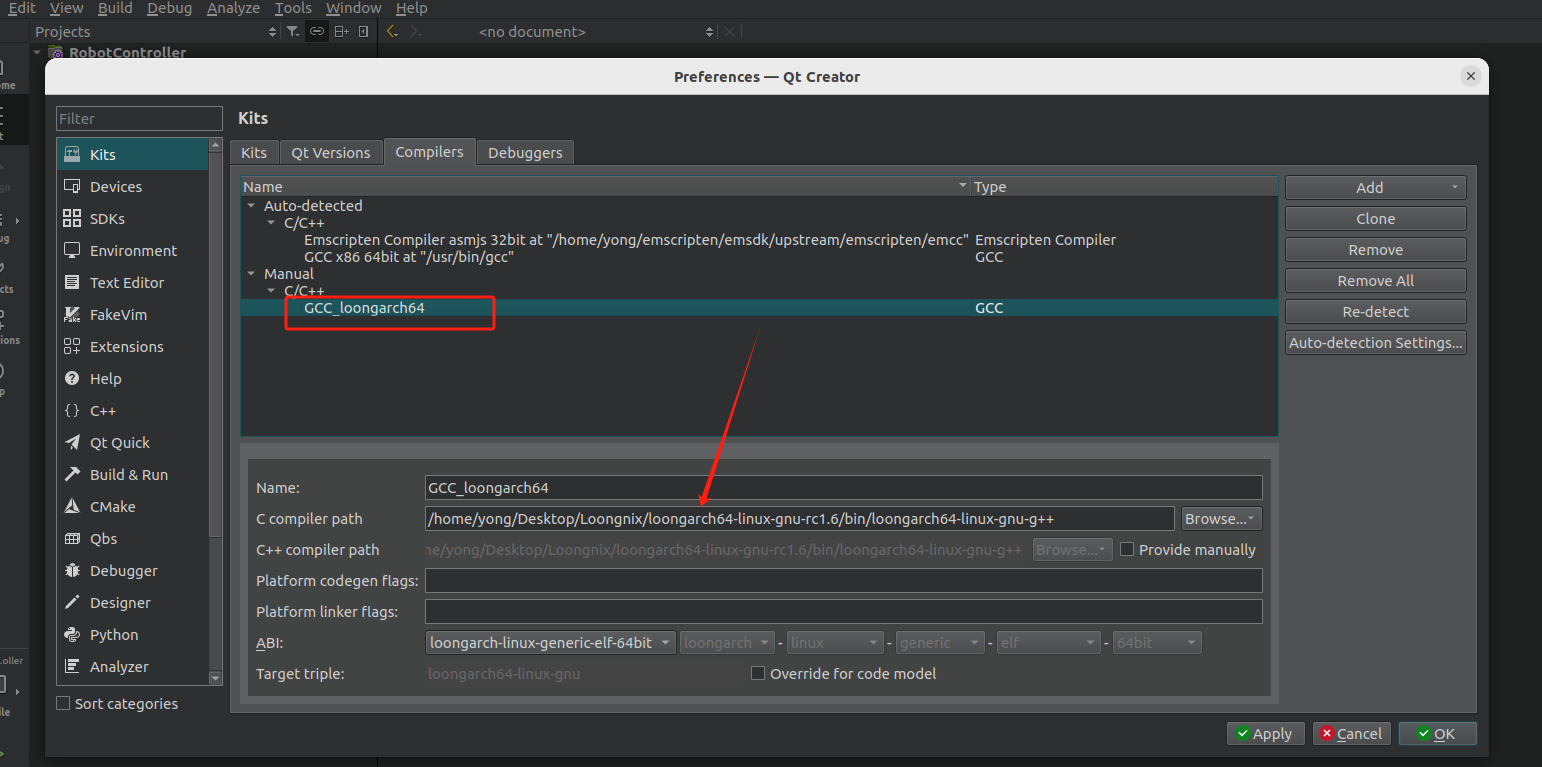
Task: Click the Apply button
Action: (1265, 734)
